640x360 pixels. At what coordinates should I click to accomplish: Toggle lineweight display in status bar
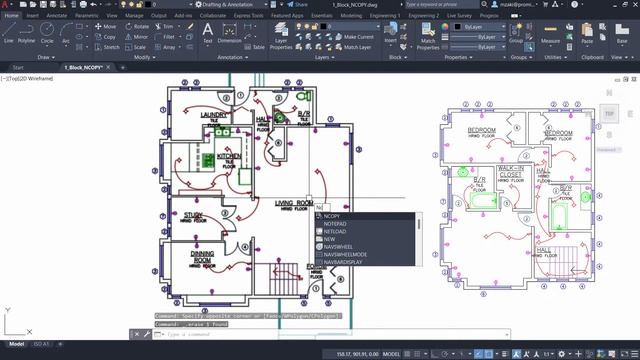pos(505,354)
